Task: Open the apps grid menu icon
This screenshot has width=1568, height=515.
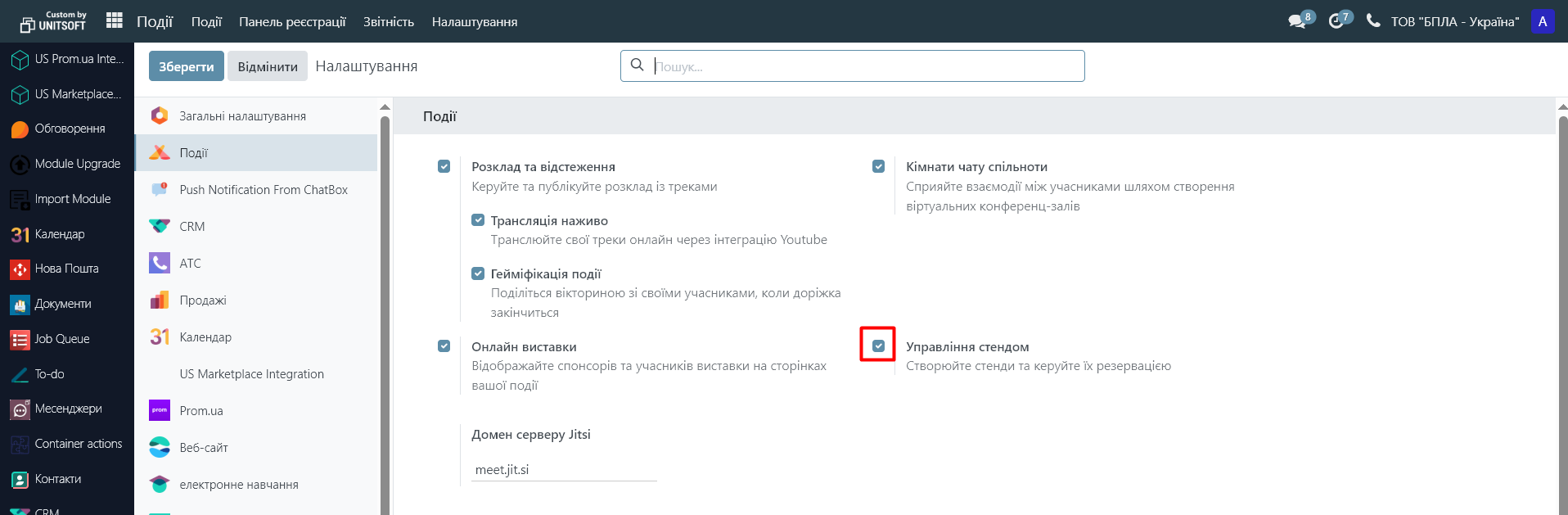Action: click(x=115, y=20)
